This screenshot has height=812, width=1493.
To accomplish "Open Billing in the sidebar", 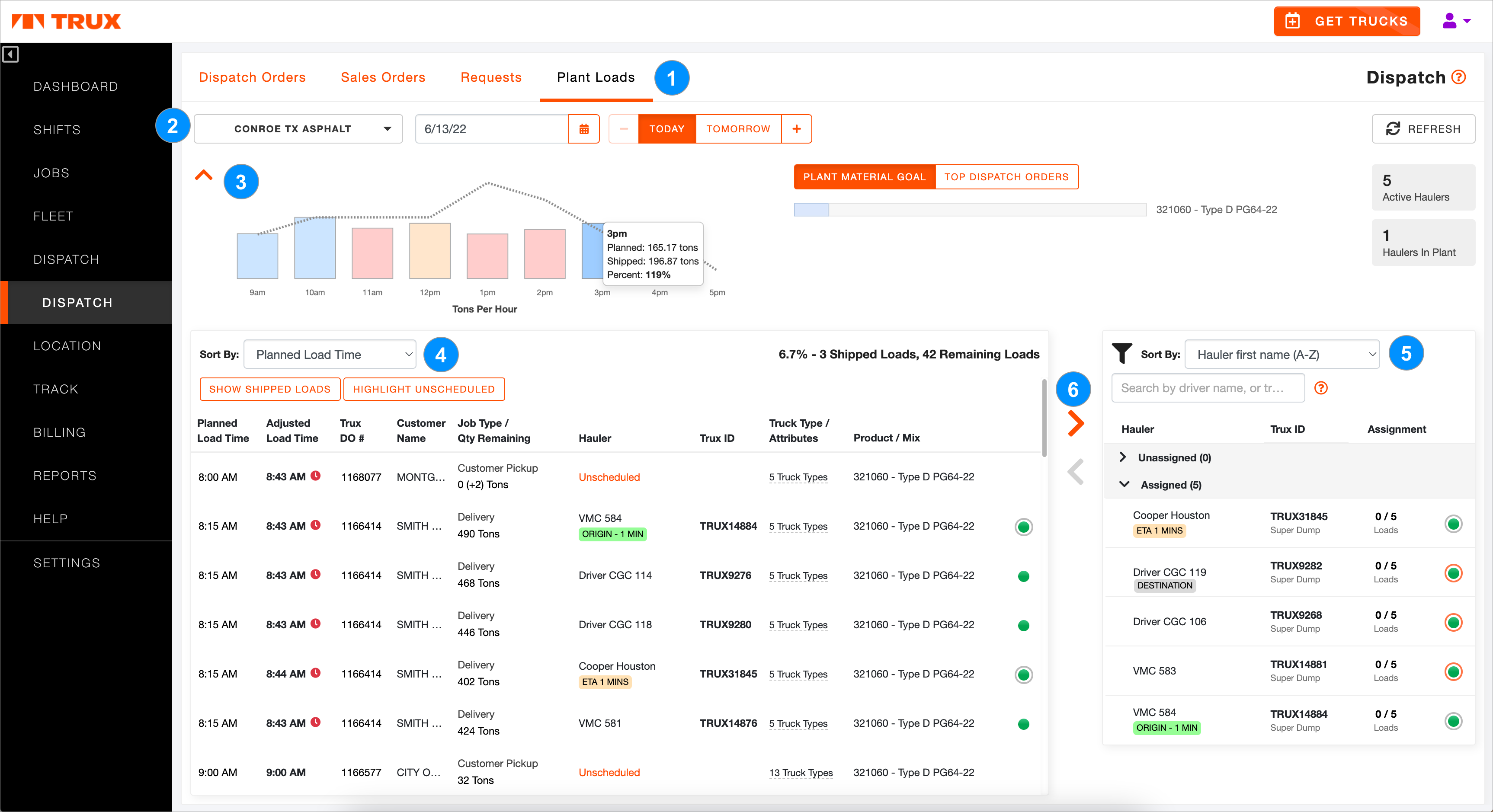I will tap(59, 432).
